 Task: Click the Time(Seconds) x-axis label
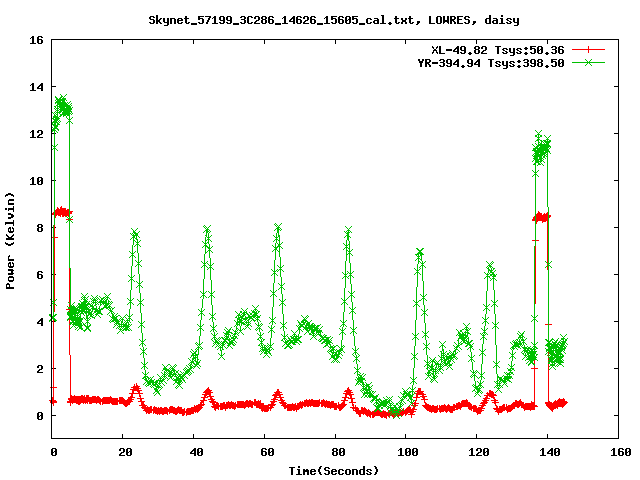(x=333, y=471)
